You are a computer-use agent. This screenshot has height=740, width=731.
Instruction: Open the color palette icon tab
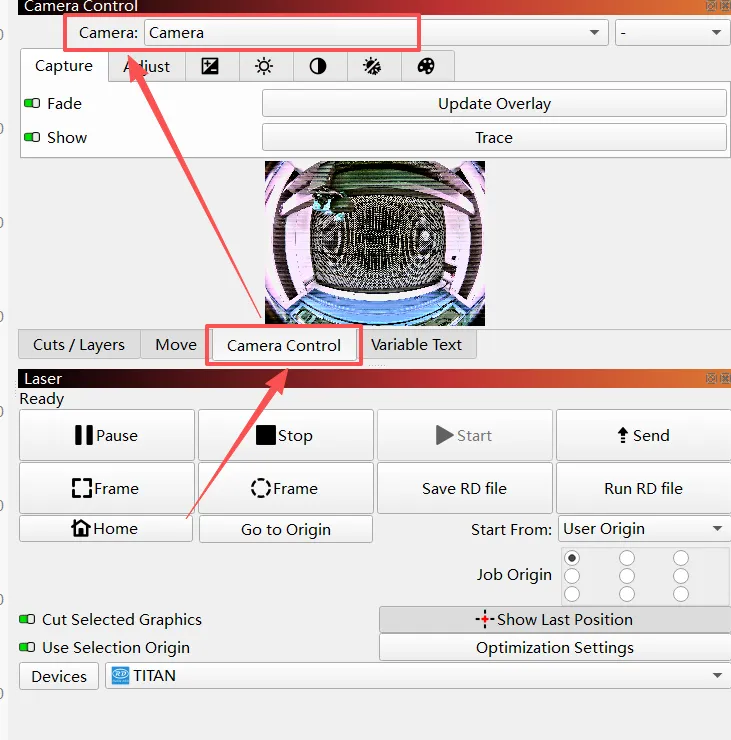tap(426, 67)
